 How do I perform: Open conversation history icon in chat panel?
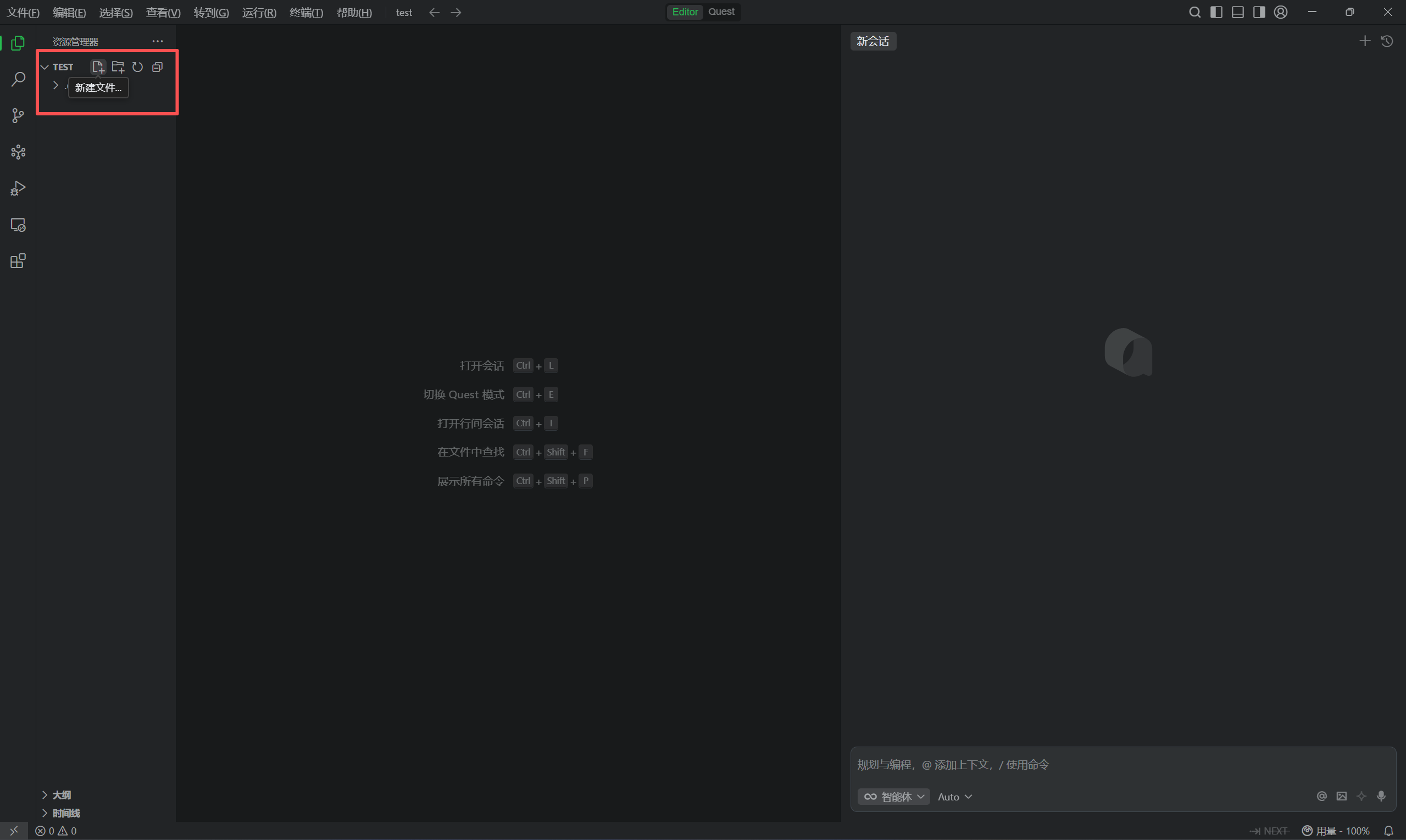(x=1387, y=41)
